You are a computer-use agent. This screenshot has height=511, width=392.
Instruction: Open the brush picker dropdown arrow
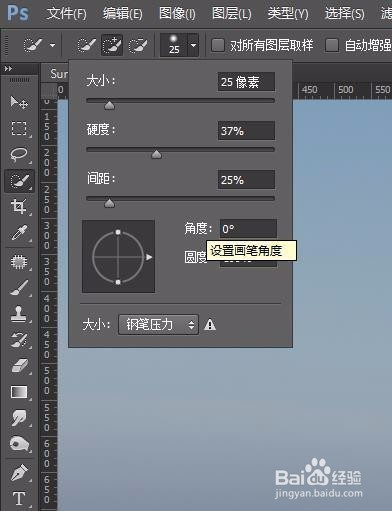[x=193, y=45]
